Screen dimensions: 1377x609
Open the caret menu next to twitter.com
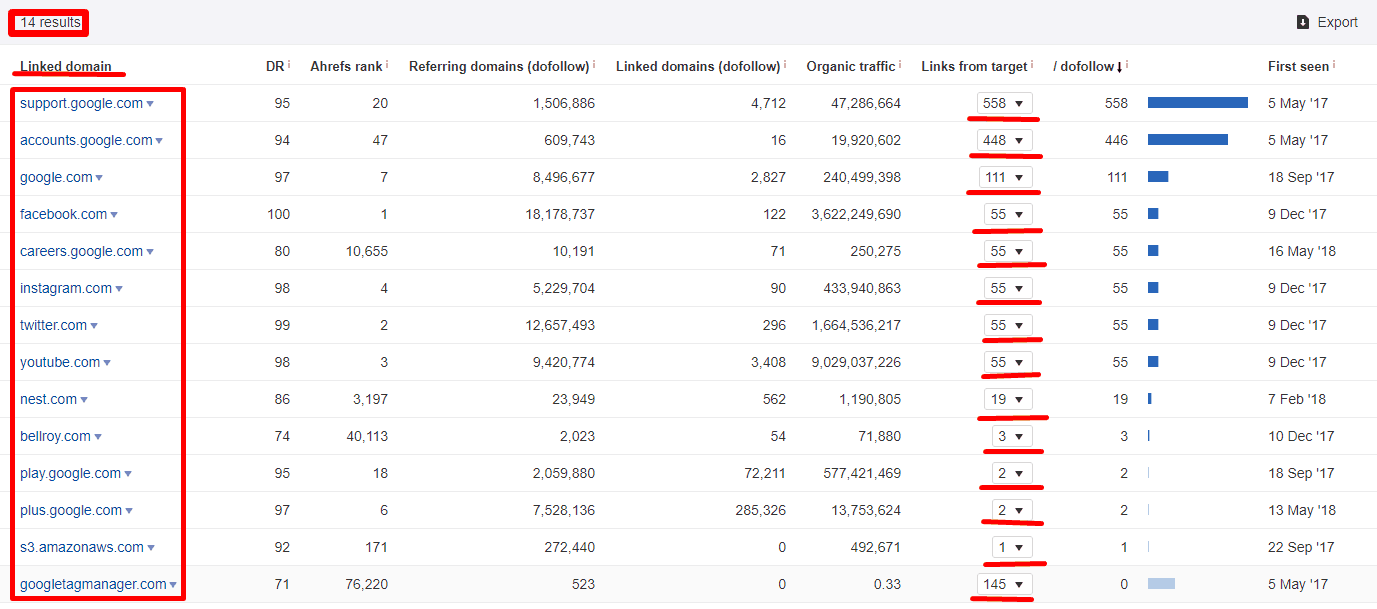[94, 326]
